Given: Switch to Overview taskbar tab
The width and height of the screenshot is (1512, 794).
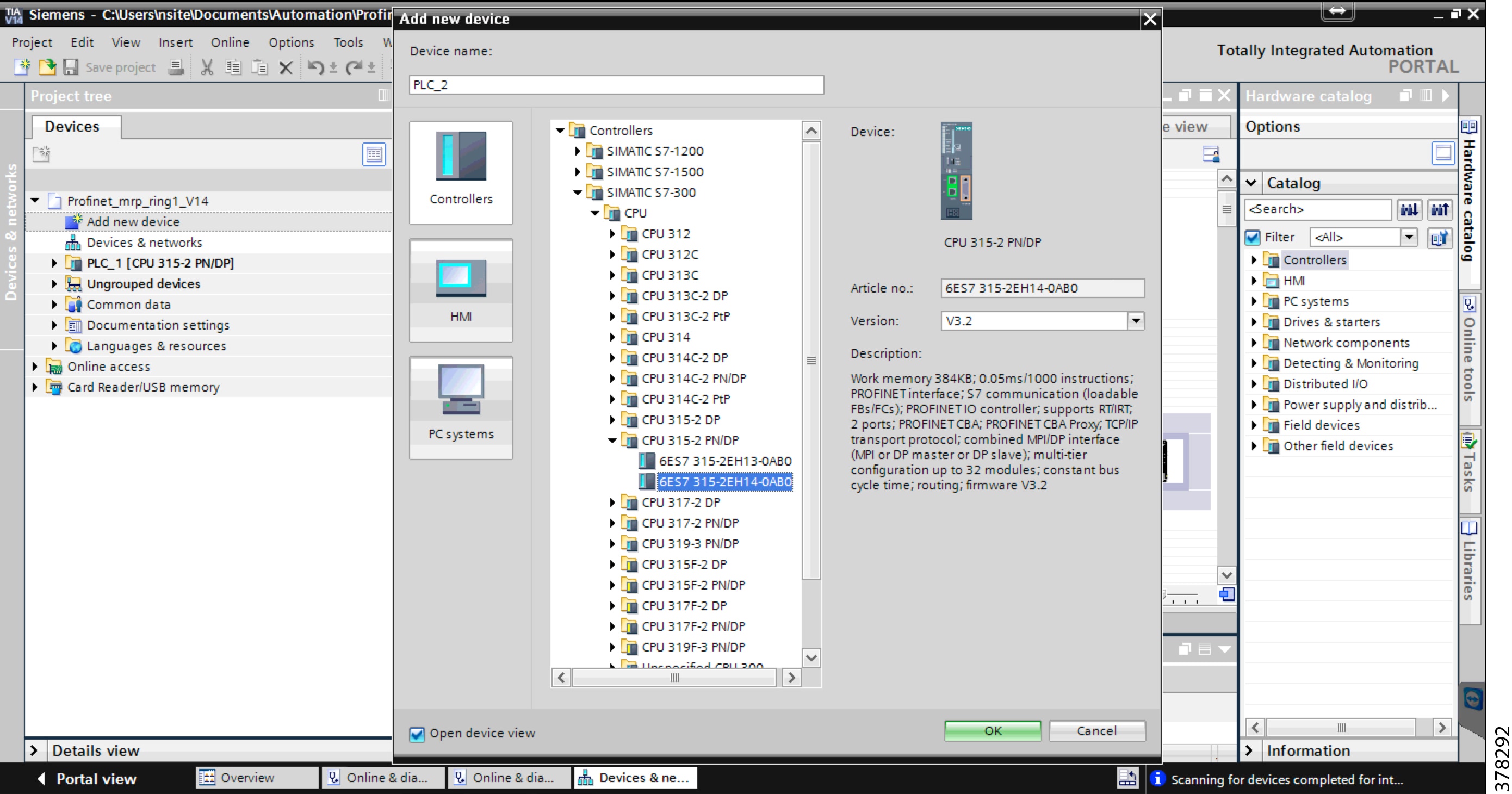Looking at the screenshot, I should click(256, 778).
